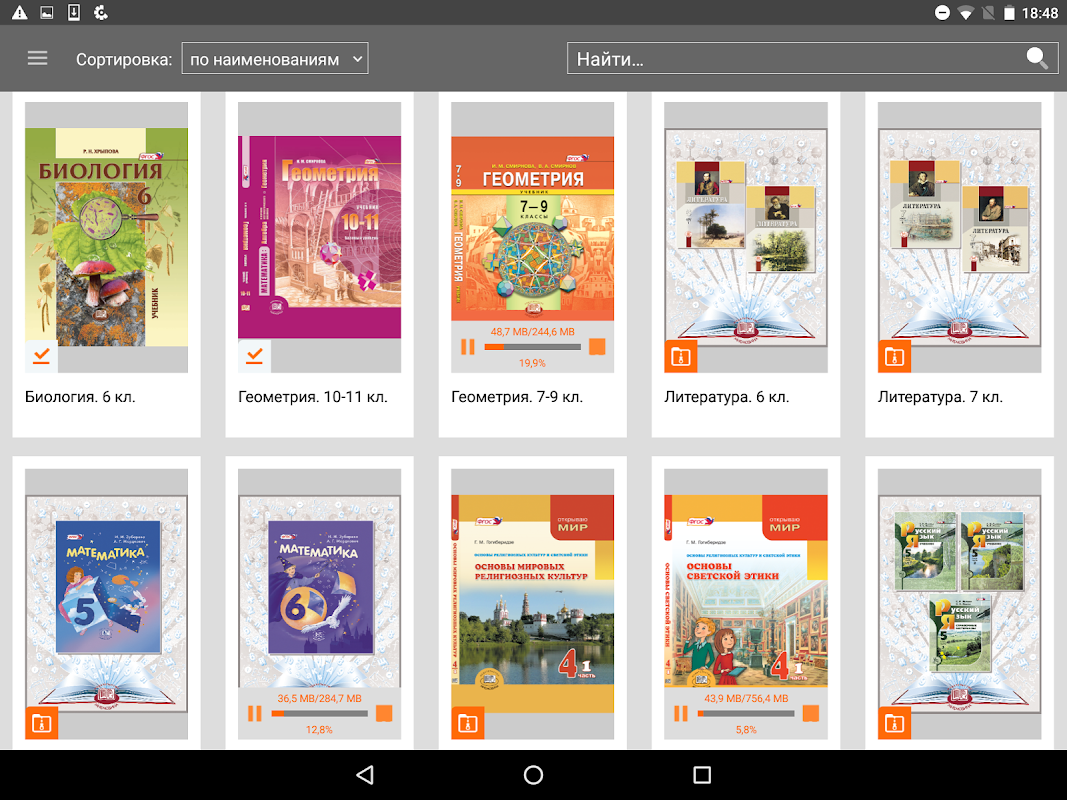Open the Русский язык 5 book set cover
Screen dimensions: 1067x800
[959, 602]
